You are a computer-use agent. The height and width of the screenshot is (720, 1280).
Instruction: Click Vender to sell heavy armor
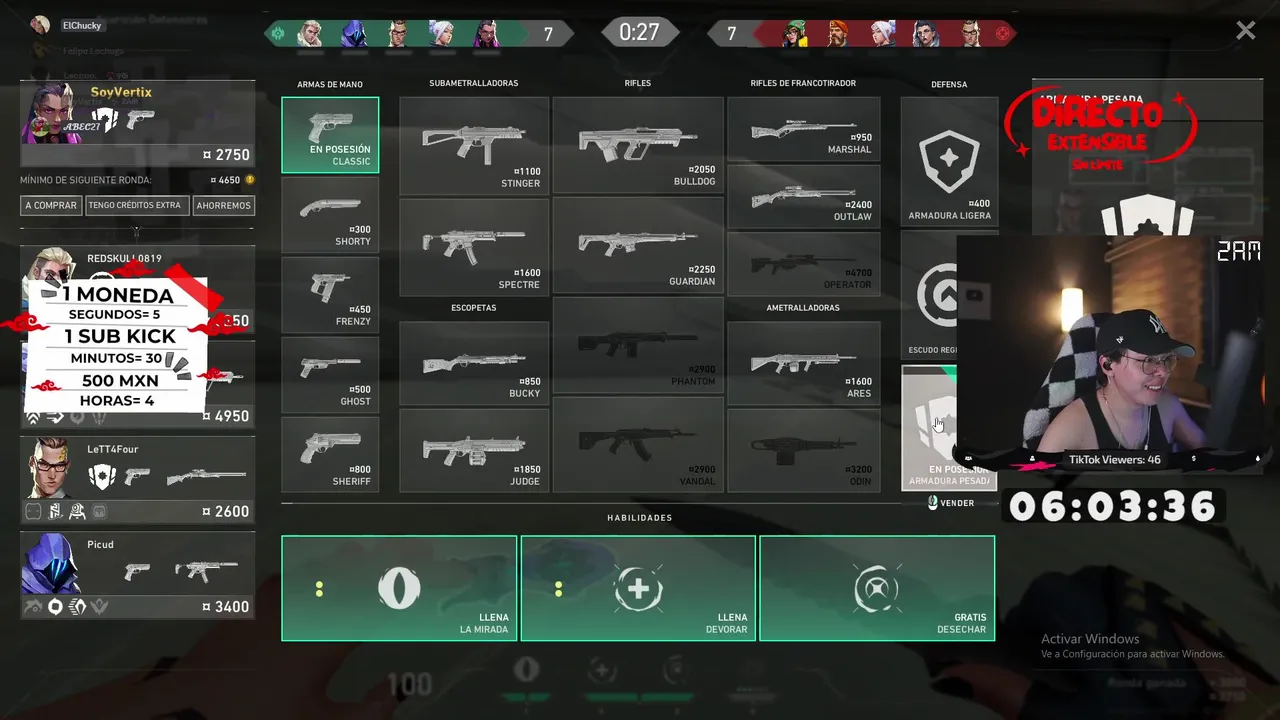[950, 503]
